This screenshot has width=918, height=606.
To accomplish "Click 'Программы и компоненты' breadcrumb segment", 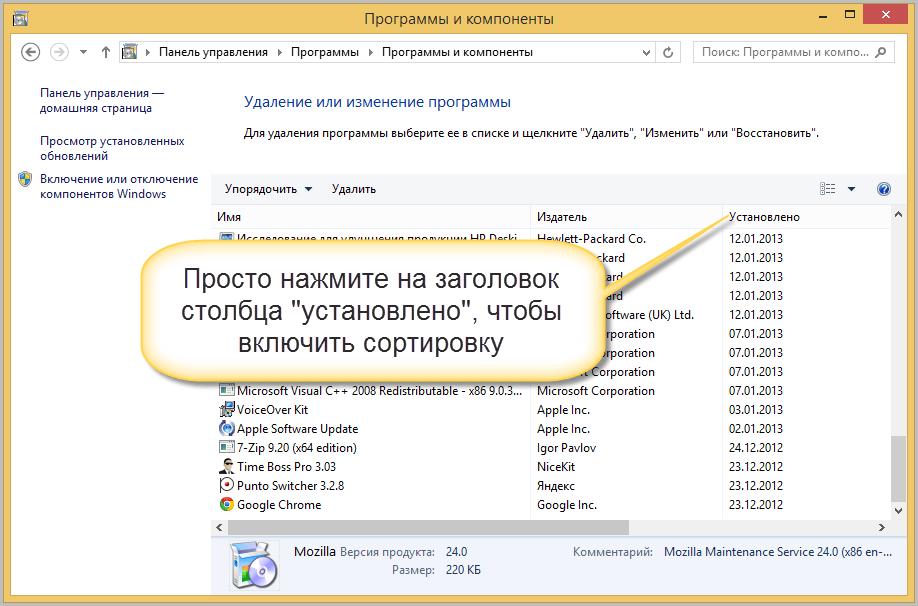I will click(457, 52).
